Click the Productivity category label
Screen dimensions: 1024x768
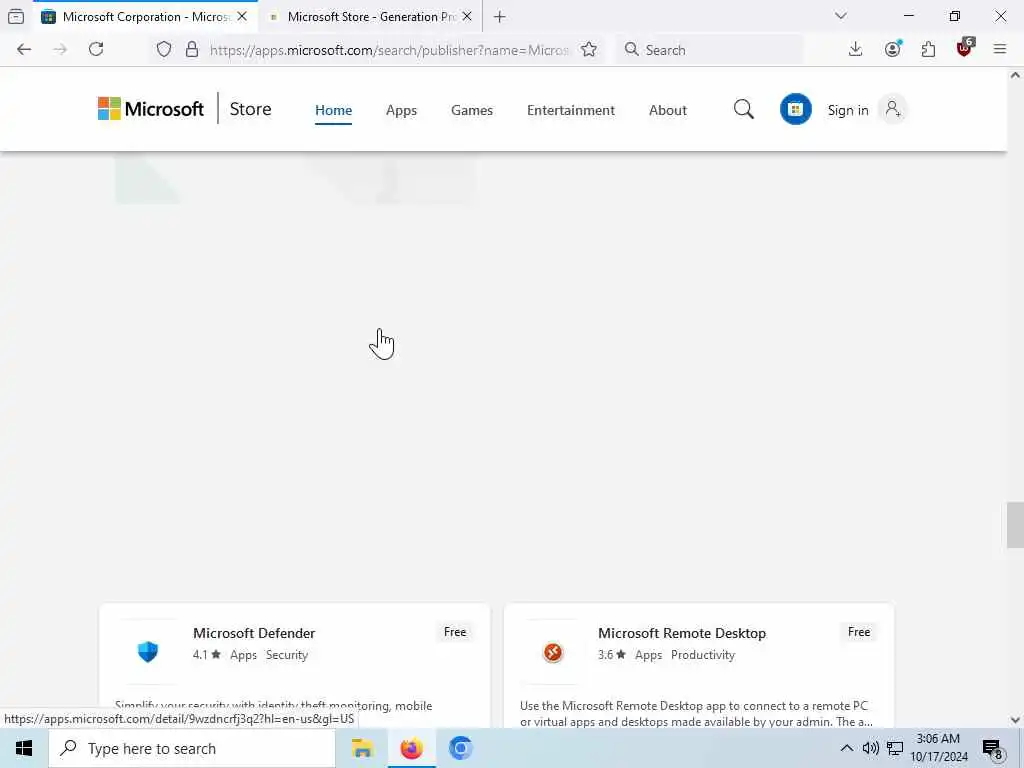[x=703, y=655]
